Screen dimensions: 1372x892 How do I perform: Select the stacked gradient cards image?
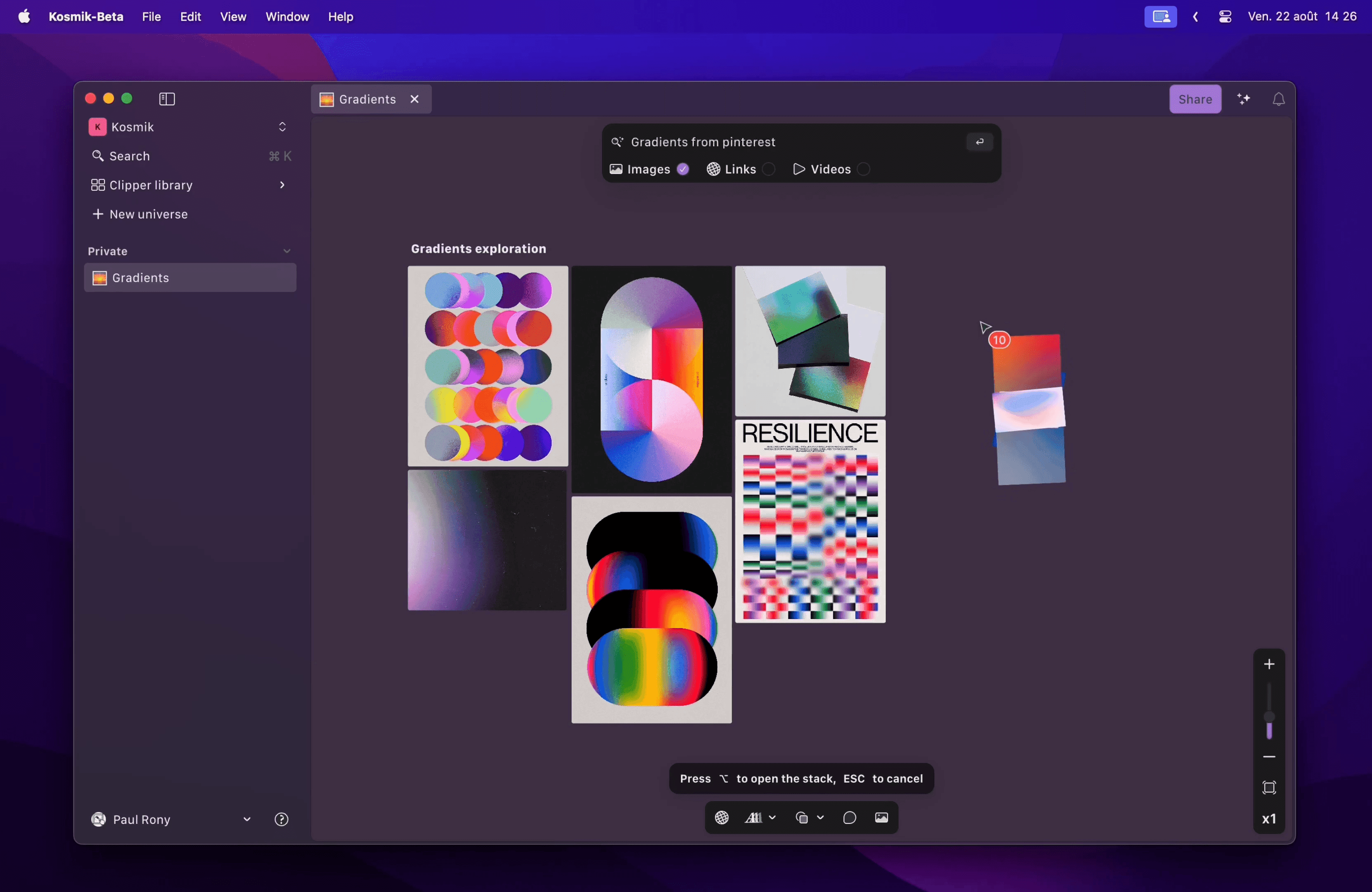click(810, 342)
